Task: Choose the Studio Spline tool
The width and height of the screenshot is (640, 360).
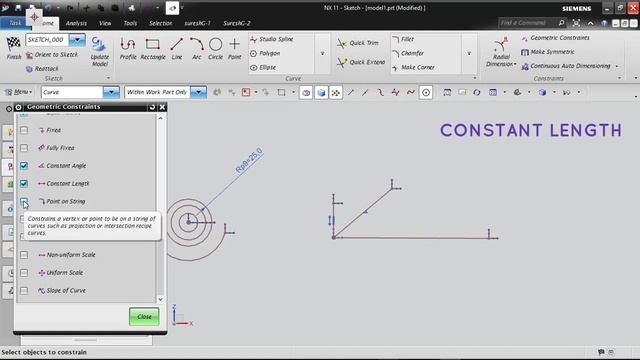Action: pos(272,39)
